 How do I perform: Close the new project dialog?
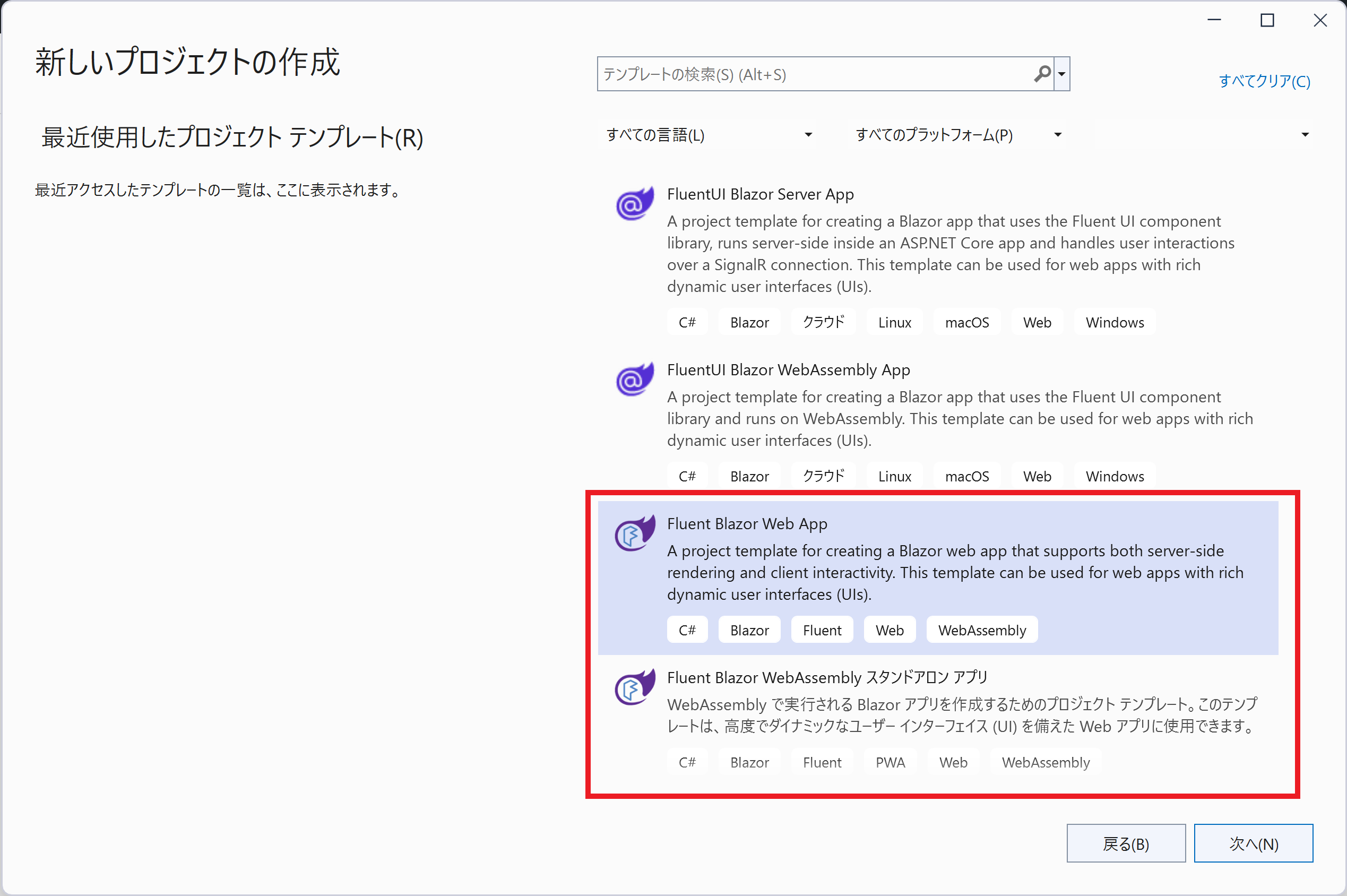(x=1319, y=21)
